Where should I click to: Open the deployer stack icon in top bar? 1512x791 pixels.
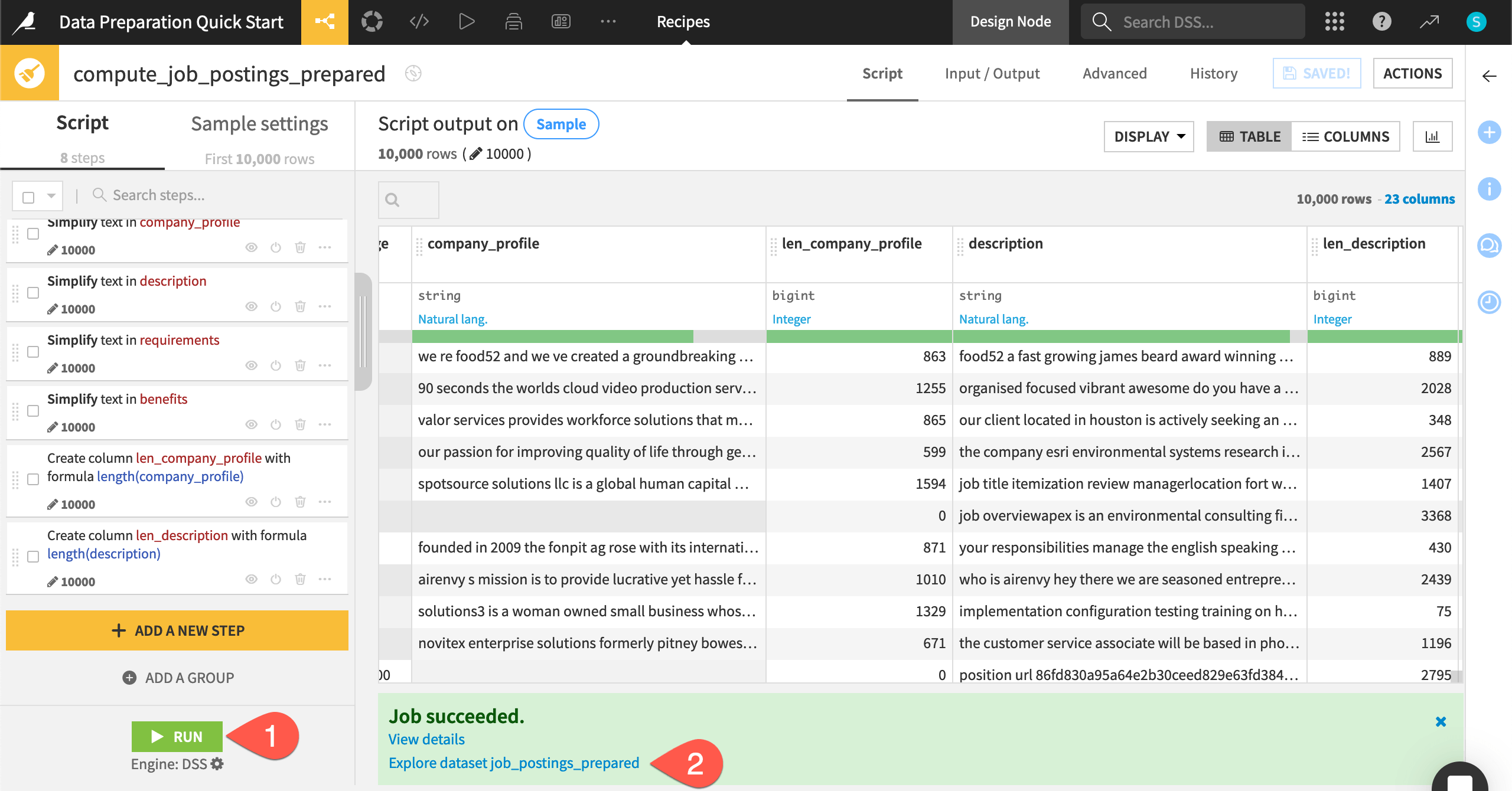click(x=513, y=22)
